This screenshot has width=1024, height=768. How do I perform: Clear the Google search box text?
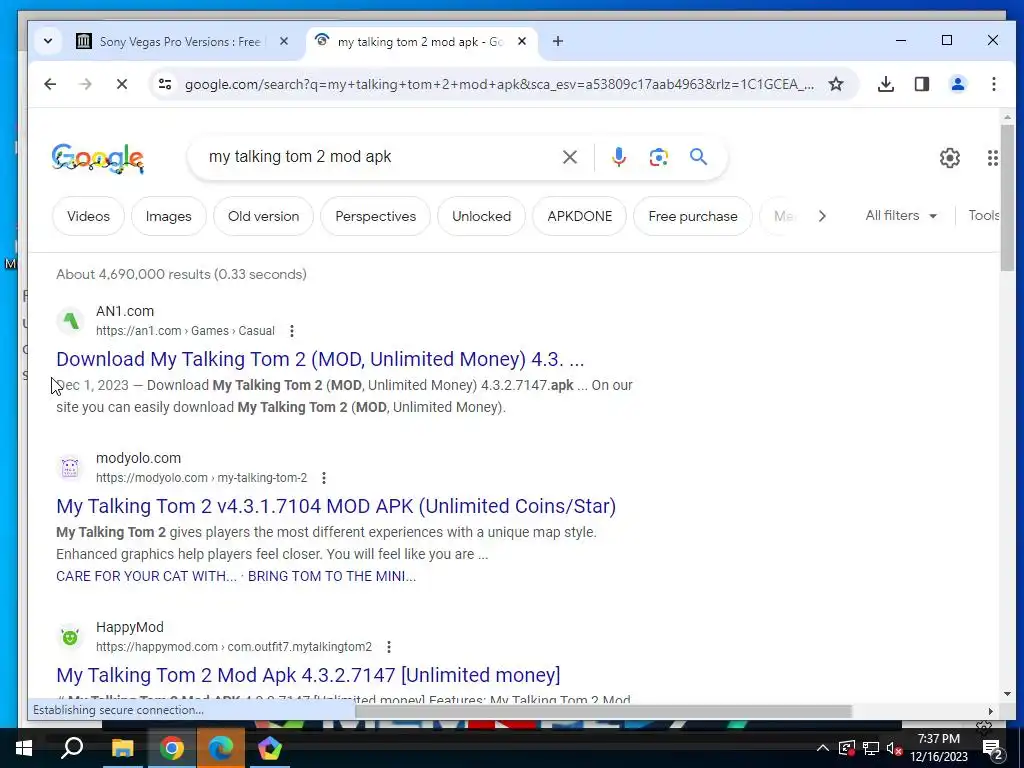click(x=569, y=157)
